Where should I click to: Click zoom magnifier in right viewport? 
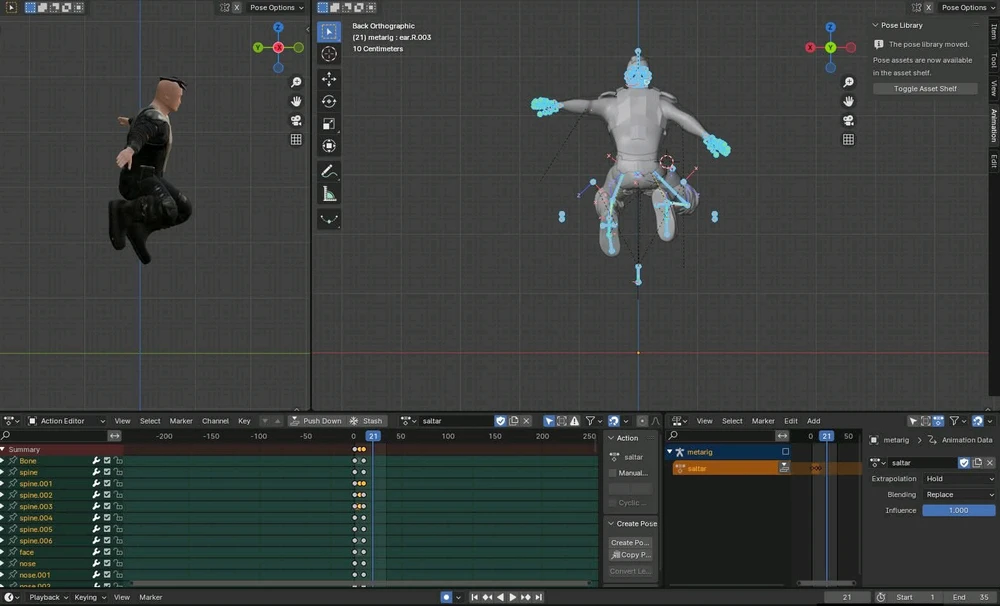[x=848, y=82]
